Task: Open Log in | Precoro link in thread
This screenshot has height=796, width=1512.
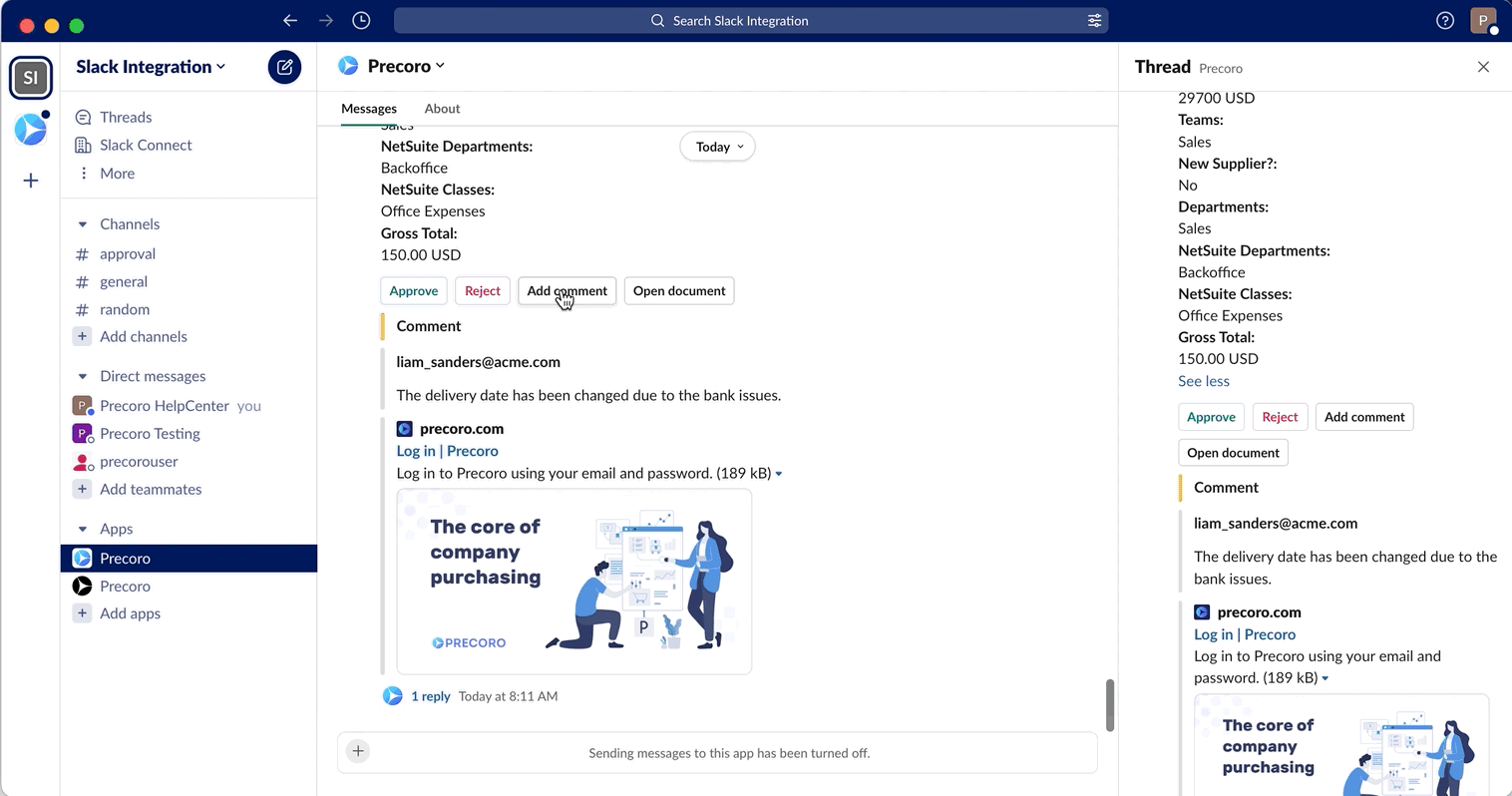Action: [1245, 634]
